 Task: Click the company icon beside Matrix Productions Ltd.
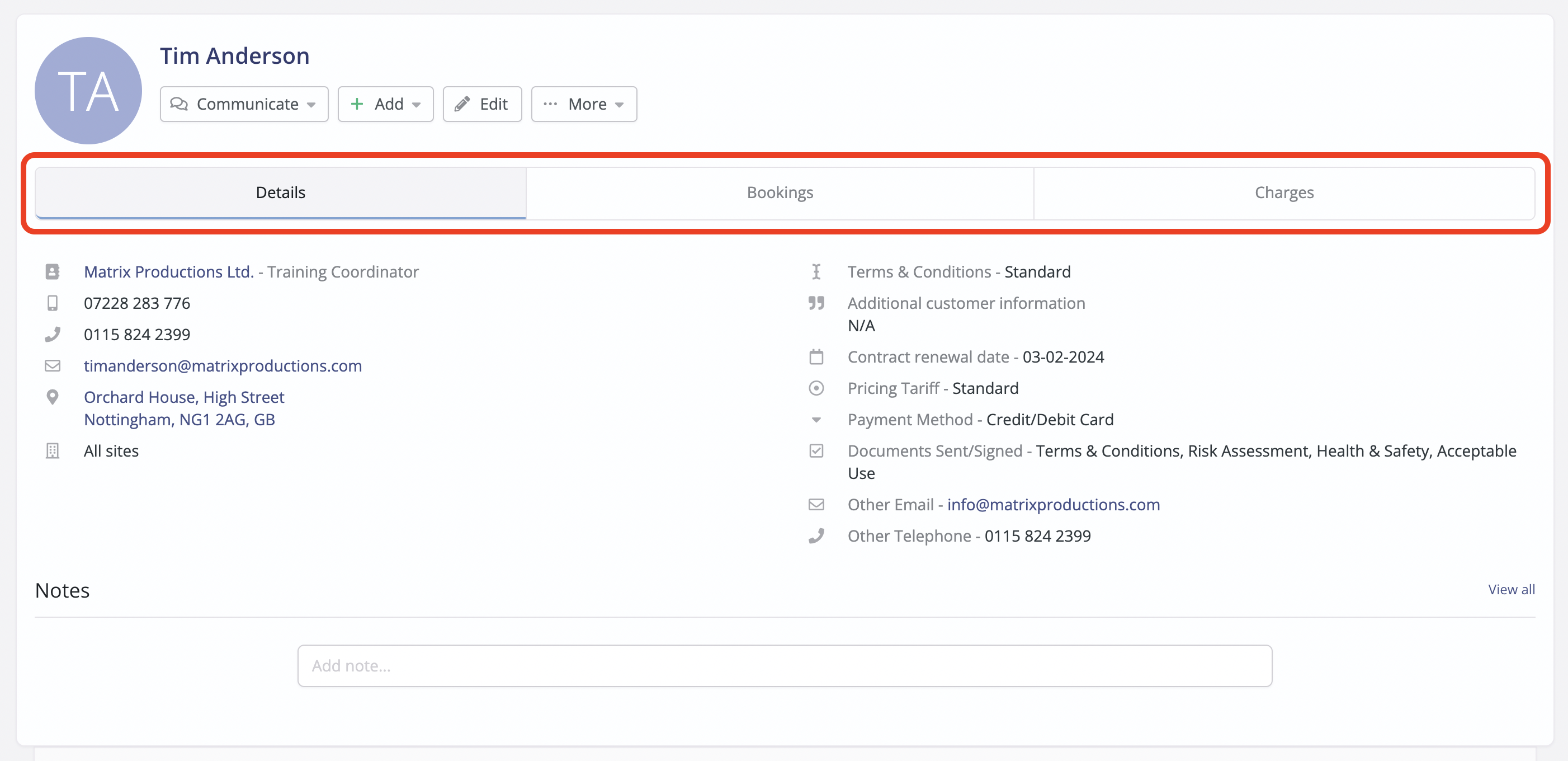tap(53, 272)
